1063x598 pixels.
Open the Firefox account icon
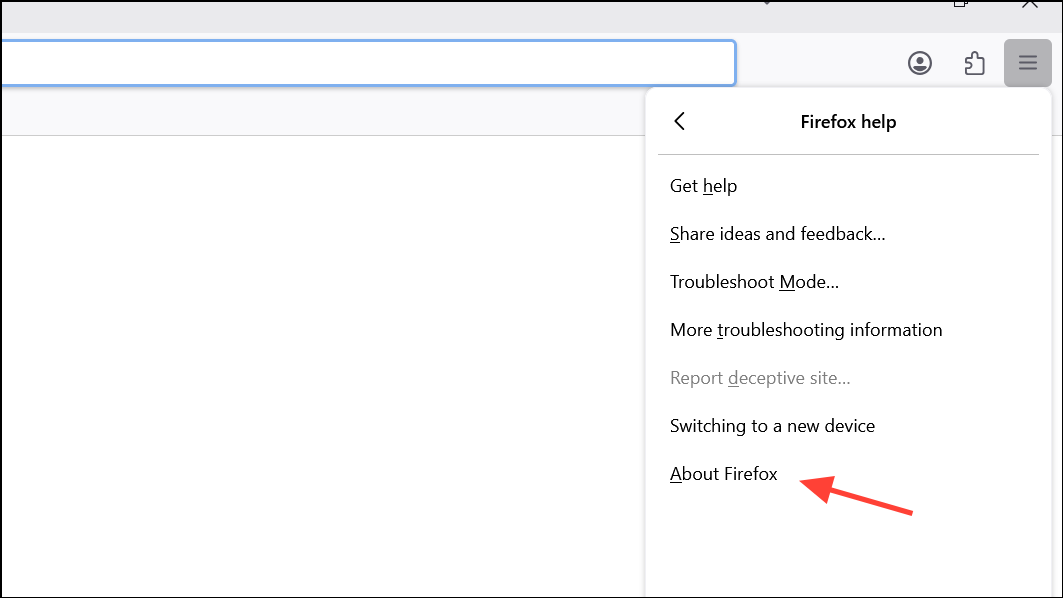(919, 63)
